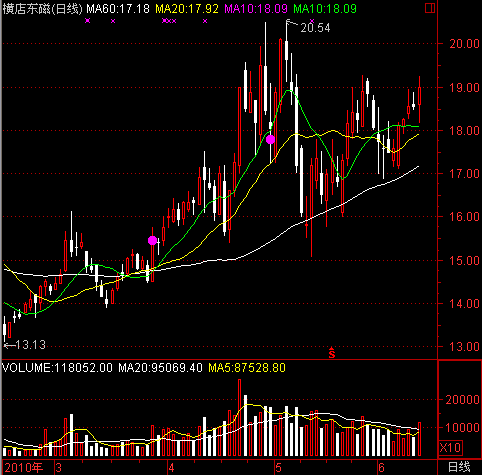
Task: Click the magenta MA10:18.09 label
Action: click(x=256, y=9)
